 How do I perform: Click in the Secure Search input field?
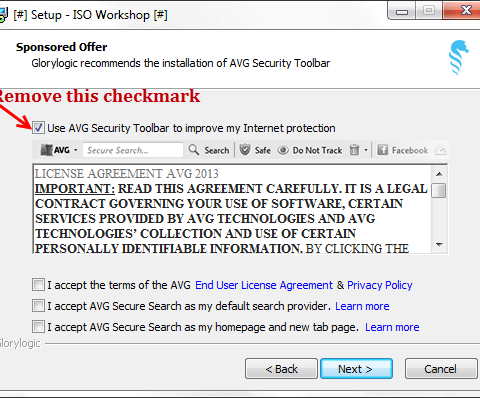(133, 150)
